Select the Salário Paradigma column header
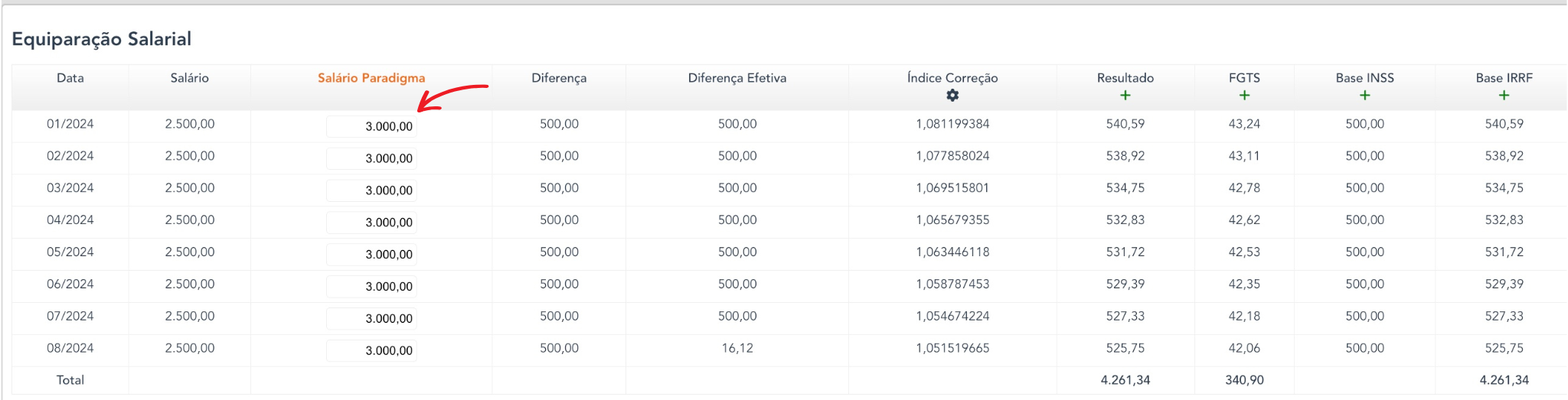The height and width of the screenshot is (400, 1568). click(x=371, y=78)
